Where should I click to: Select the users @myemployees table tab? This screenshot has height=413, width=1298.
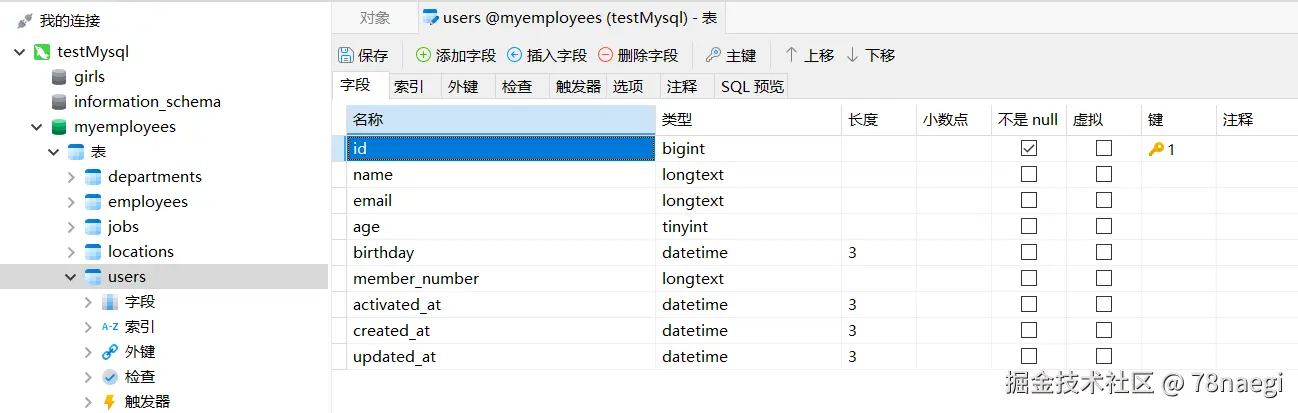[x=570, y=18]
